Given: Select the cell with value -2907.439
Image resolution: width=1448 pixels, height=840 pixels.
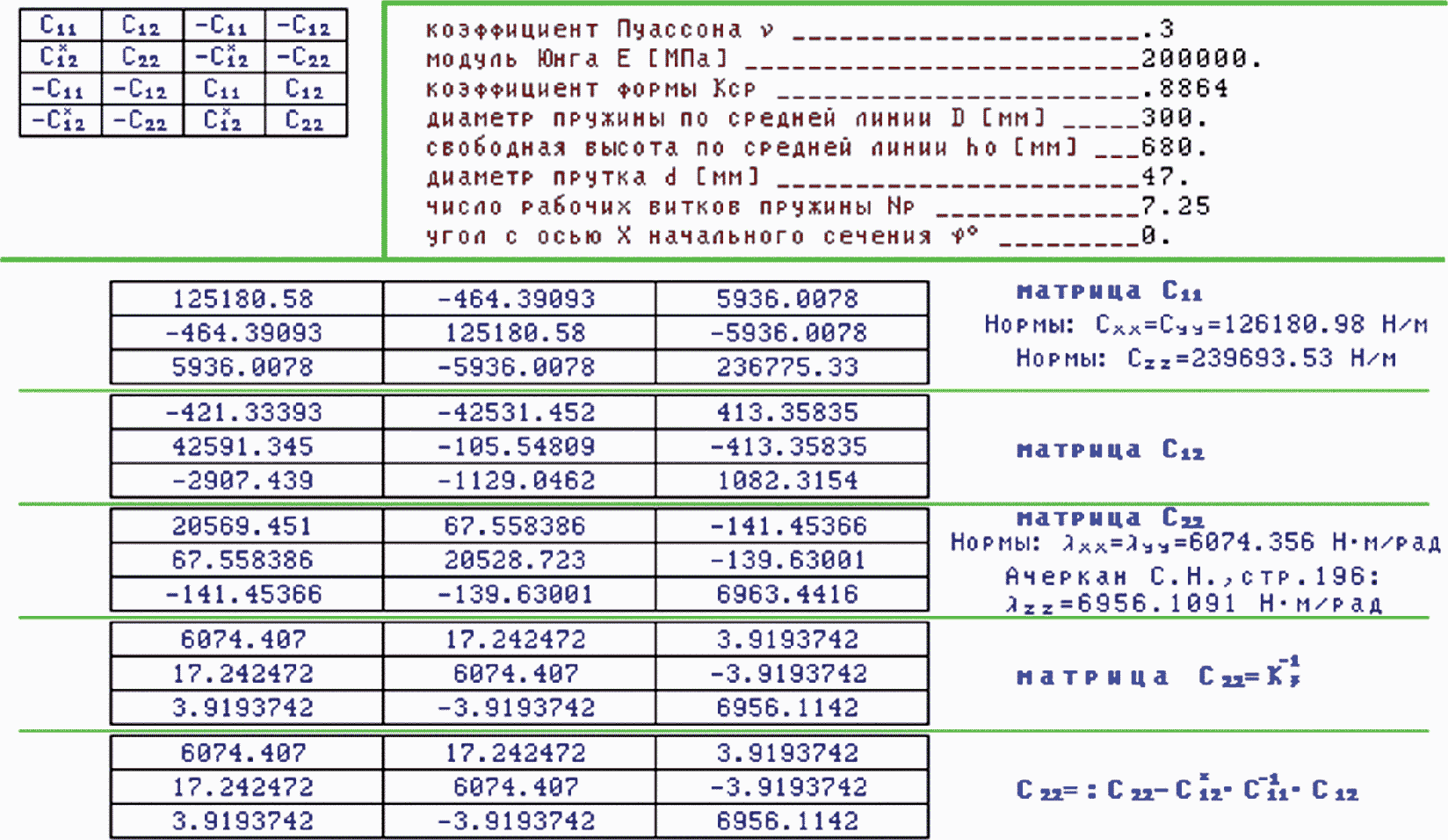Looking at the screenshot, I should tap(245, 481).
